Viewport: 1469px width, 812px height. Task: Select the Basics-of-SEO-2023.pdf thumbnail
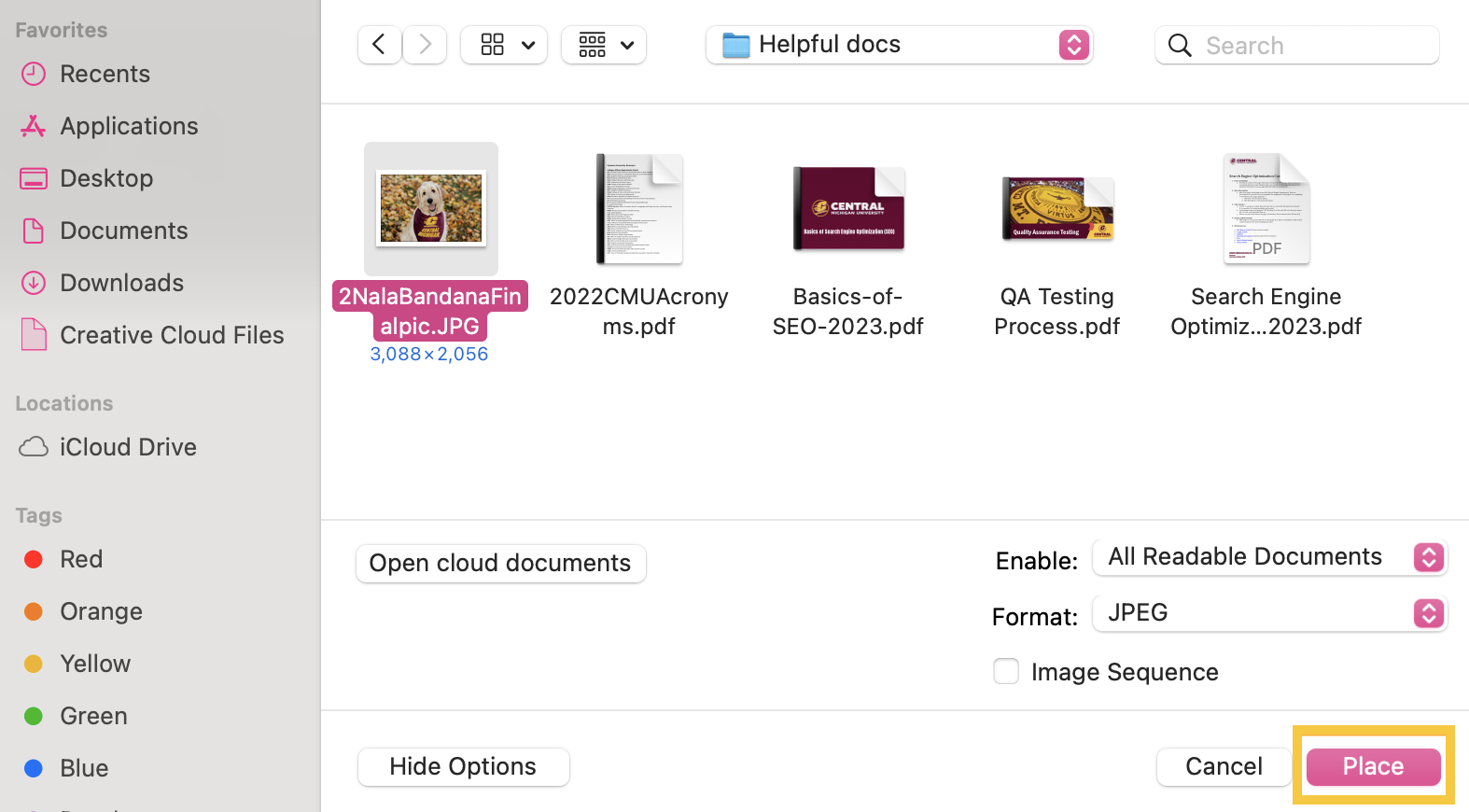[x=848, y=209]
